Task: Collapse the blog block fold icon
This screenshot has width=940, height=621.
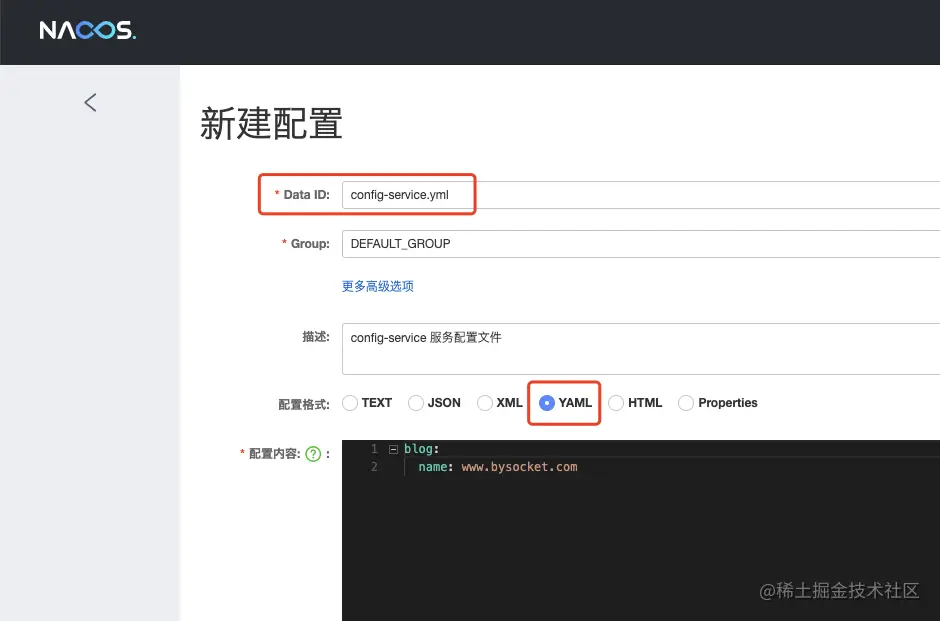Action: point(393,449)
